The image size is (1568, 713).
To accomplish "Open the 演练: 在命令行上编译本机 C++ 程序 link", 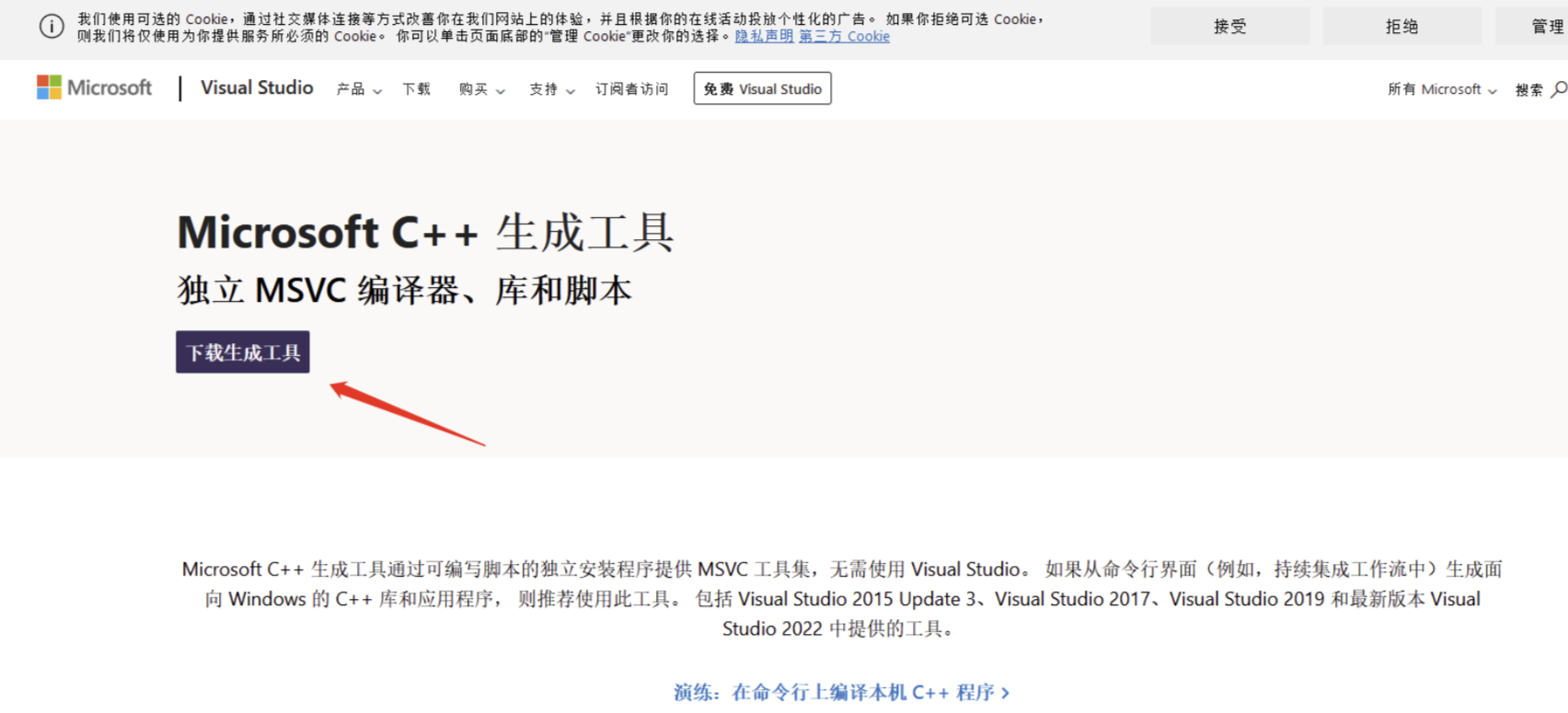I will click(841, 692).
